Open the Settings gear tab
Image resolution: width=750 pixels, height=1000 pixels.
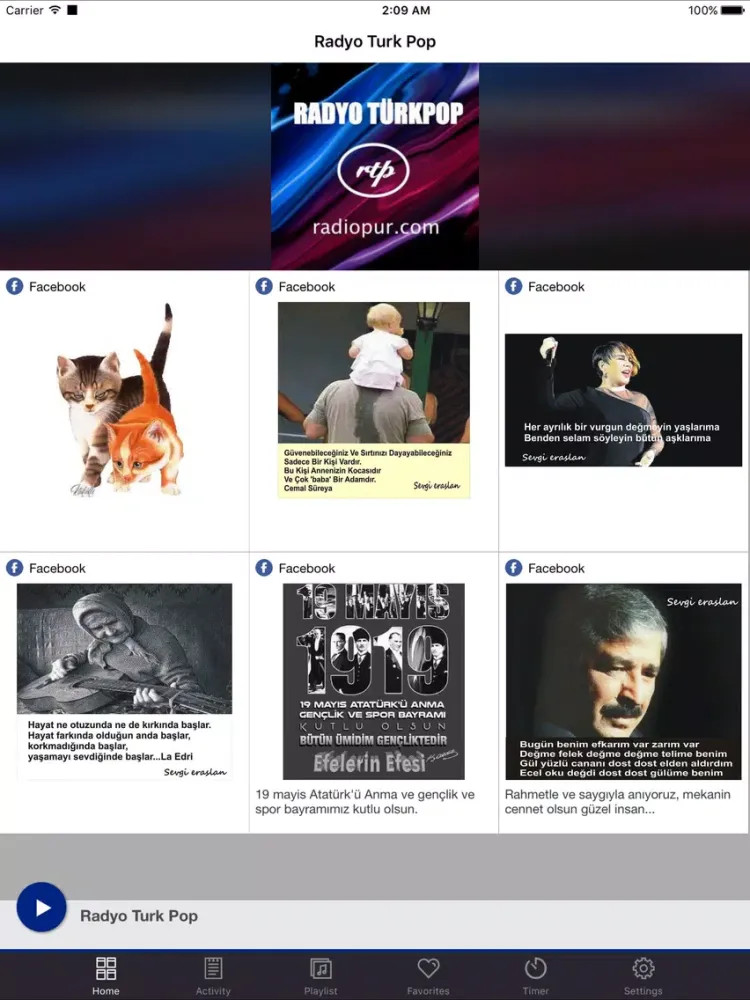point(643,976)
